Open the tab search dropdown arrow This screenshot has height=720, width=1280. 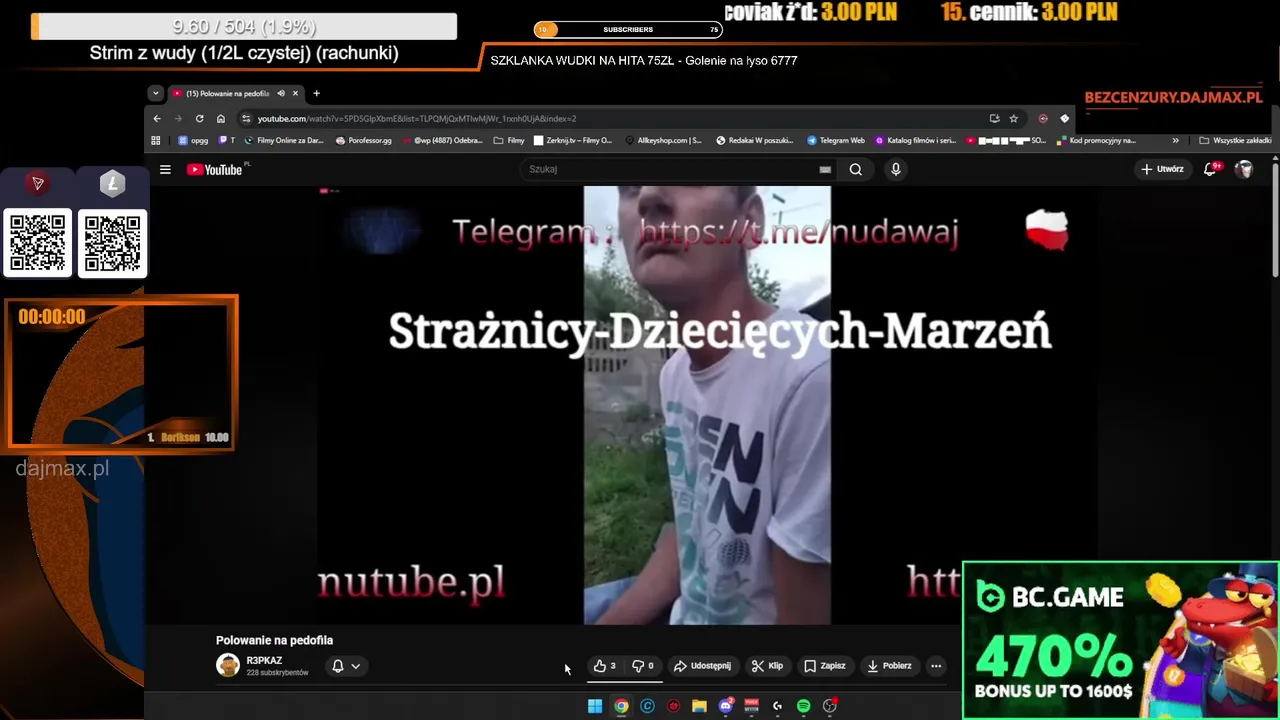coord(155,93)
